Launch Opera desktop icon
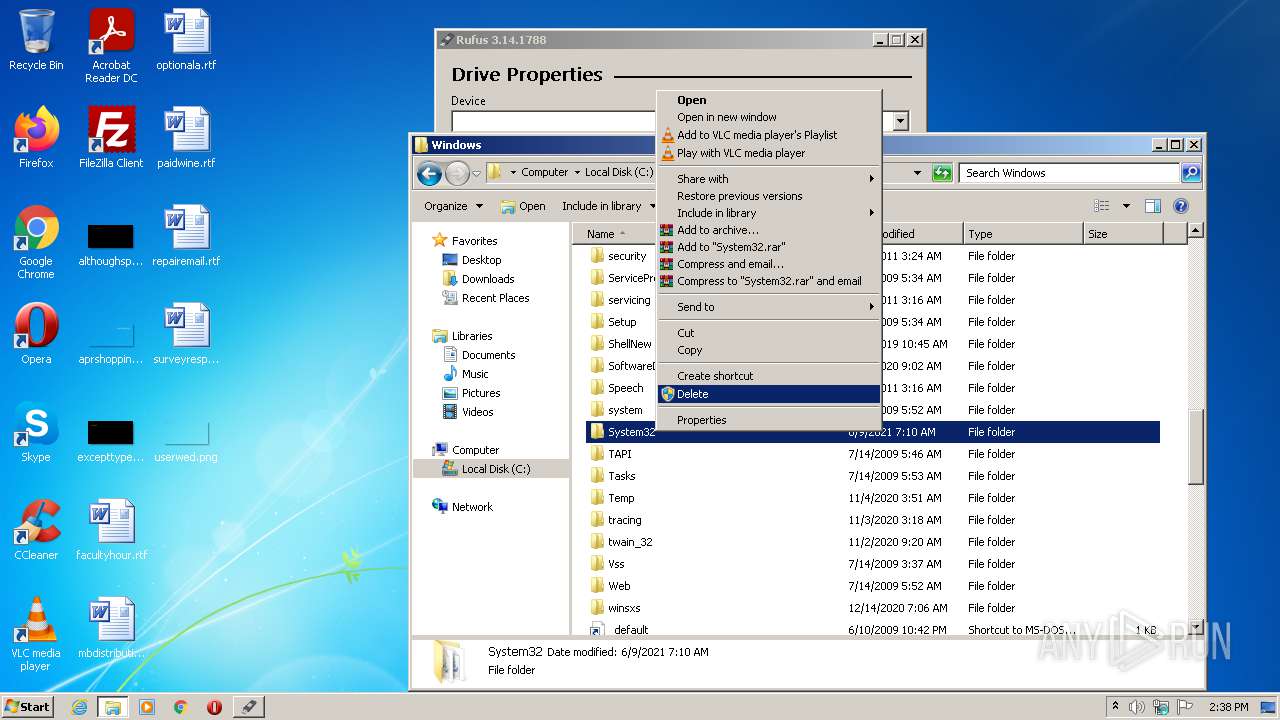Image resolution: width=1280 pixels, height=720 pixels. 36,334
